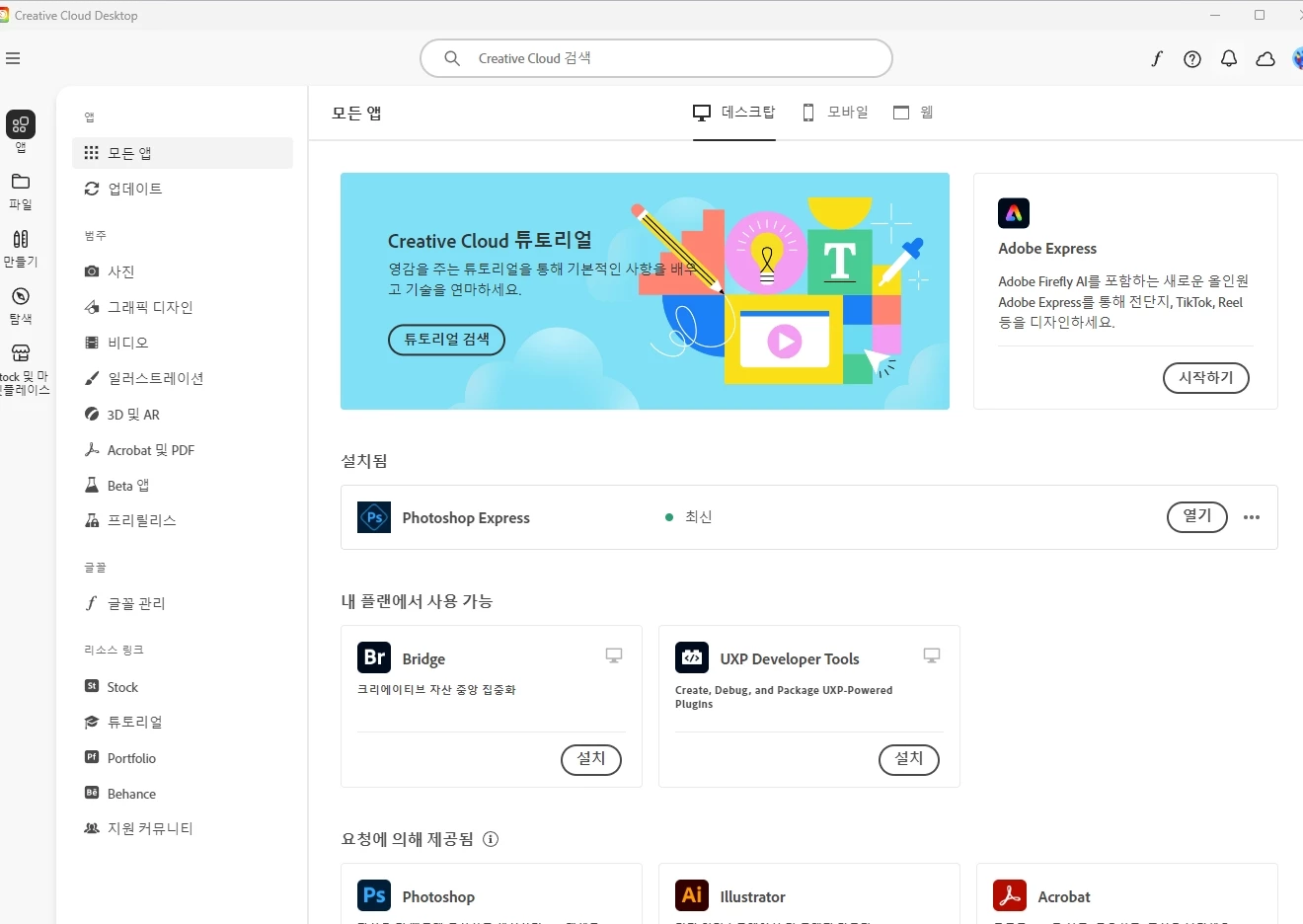Screen dimensions: 1303x924
Task: Click the 최신 status text
Action: point(698,517)
